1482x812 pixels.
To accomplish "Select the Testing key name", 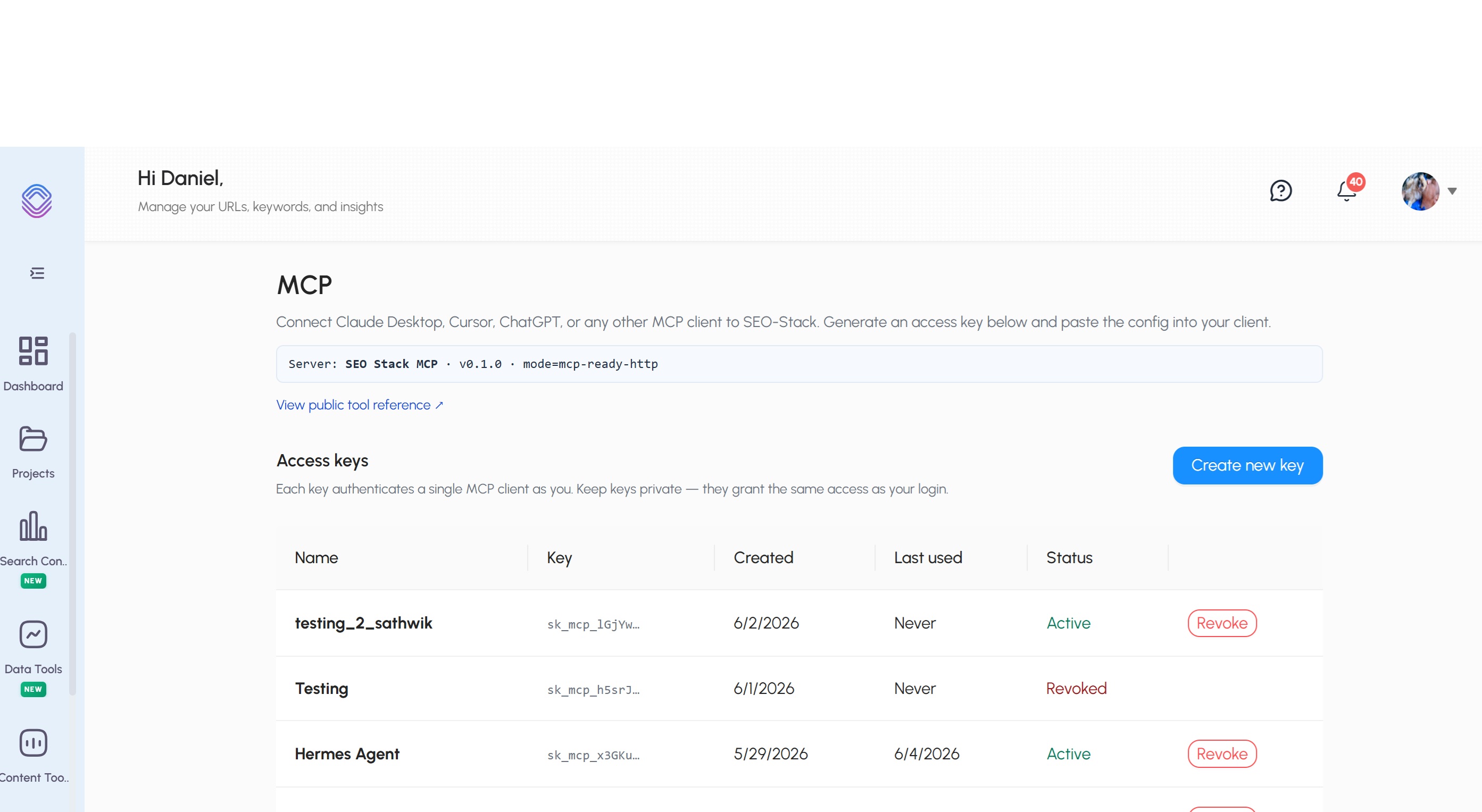I will (322, 689).
